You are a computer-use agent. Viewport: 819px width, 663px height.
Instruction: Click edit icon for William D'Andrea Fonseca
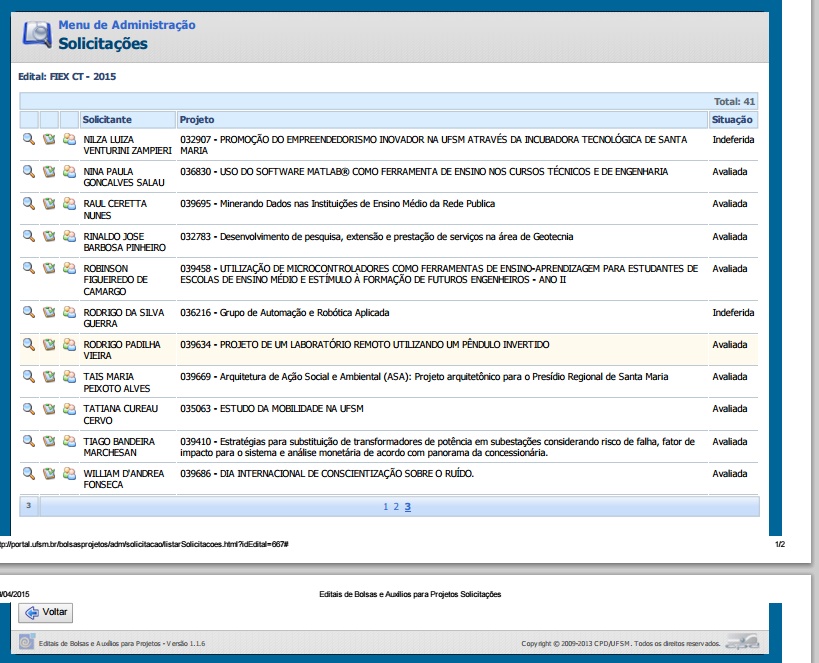pyautogui.click(x=49, y=473)
